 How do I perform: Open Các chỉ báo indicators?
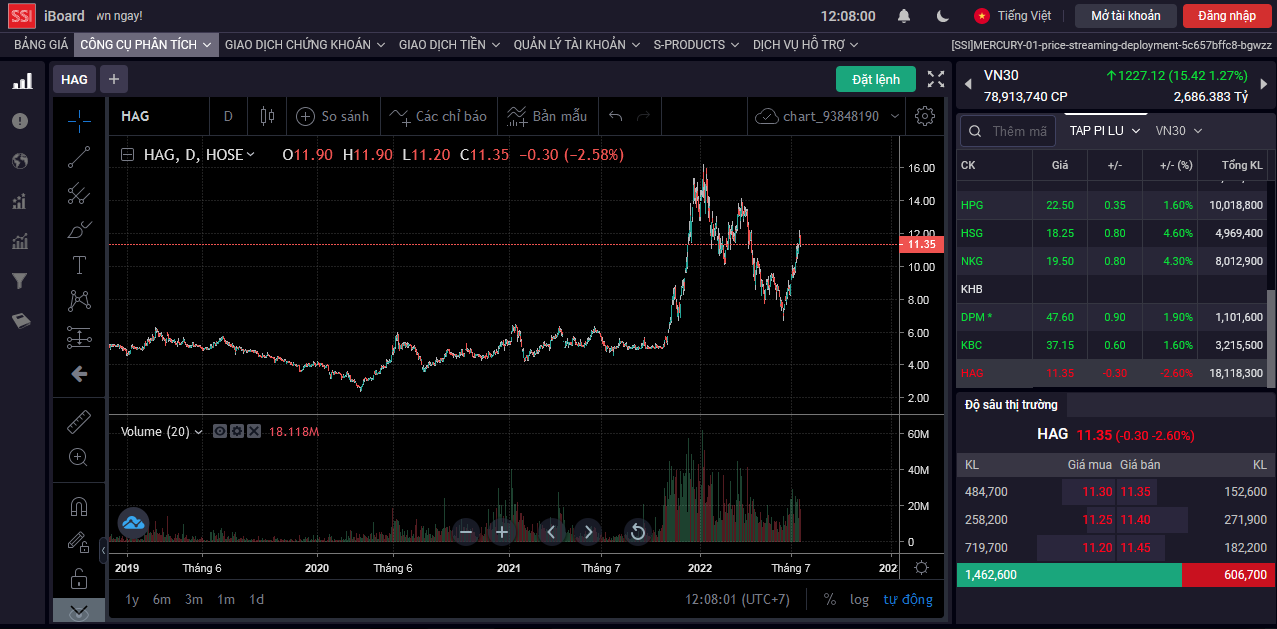(439, 116)
